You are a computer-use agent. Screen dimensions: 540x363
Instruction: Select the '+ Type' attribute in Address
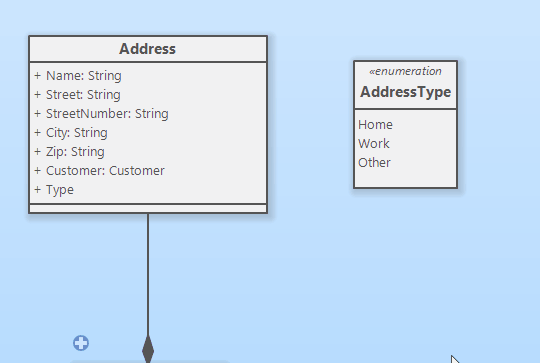point(54,190)
